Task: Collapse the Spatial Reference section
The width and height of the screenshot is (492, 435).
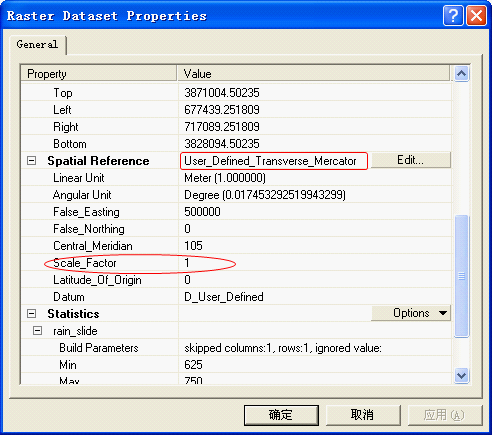Action: [31, 161]
